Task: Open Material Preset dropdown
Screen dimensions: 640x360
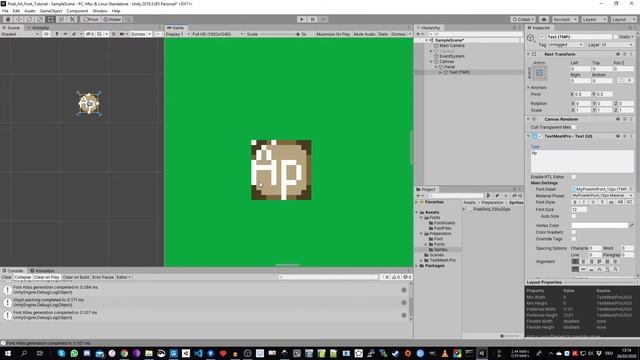Action: click(x=602, y=196)
